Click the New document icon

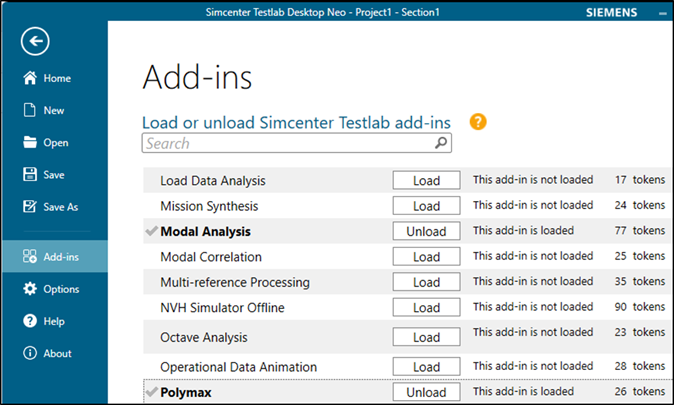tap(30, 110)
